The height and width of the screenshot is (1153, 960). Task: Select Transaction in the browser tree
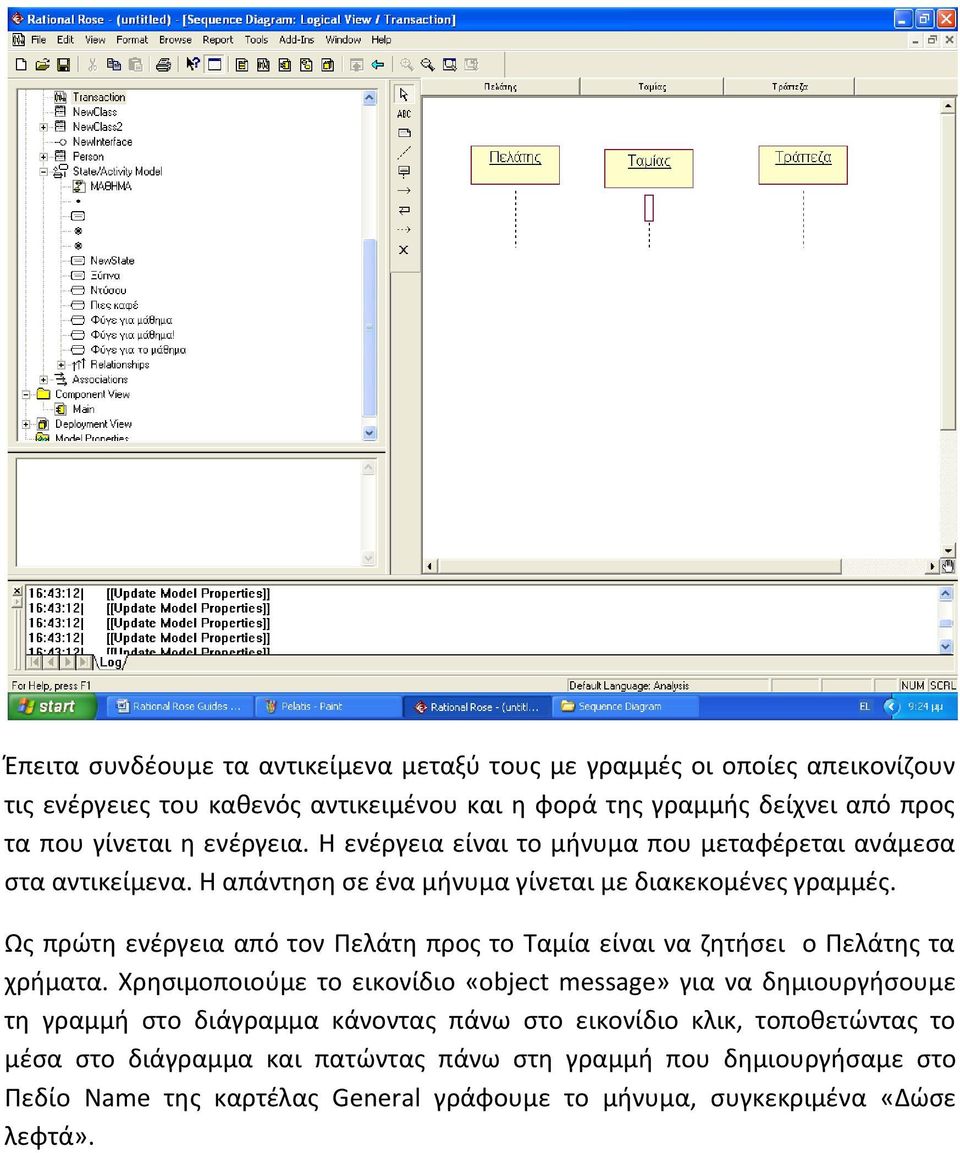(98, 97)
